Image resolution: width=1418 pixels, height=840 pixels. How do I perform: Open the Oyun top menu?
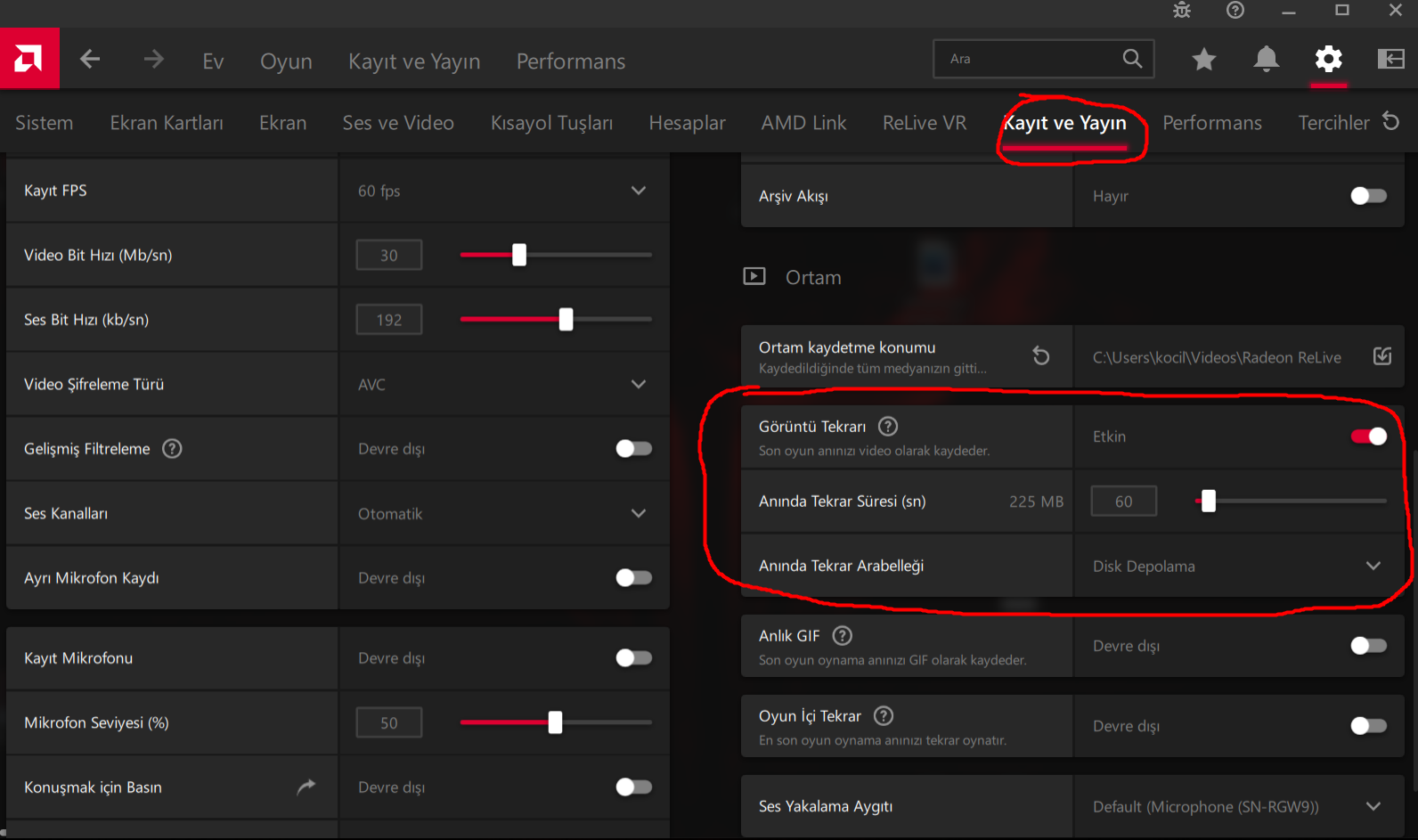[286, 61]
